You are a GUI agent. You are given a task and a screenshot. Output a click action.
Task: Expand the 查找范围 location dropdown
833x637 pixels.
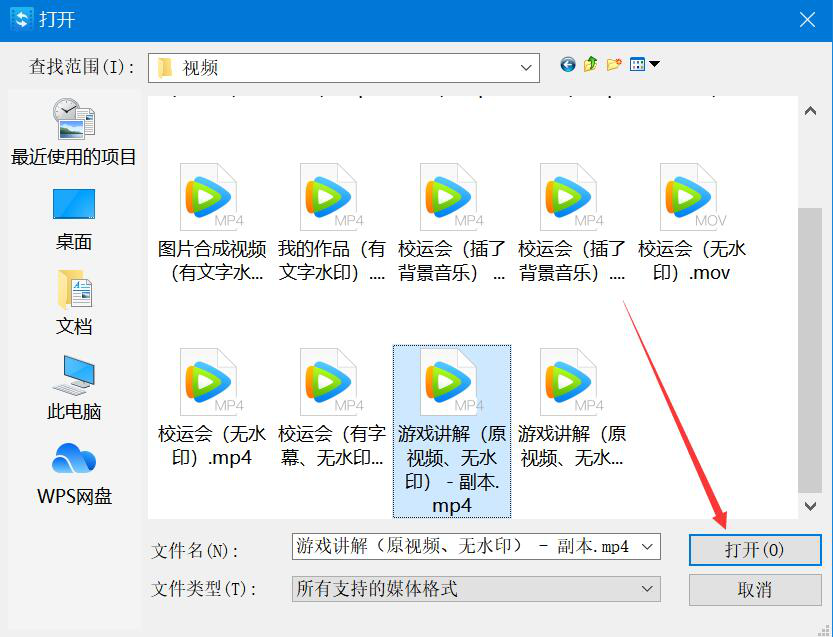tap(527, 67)
